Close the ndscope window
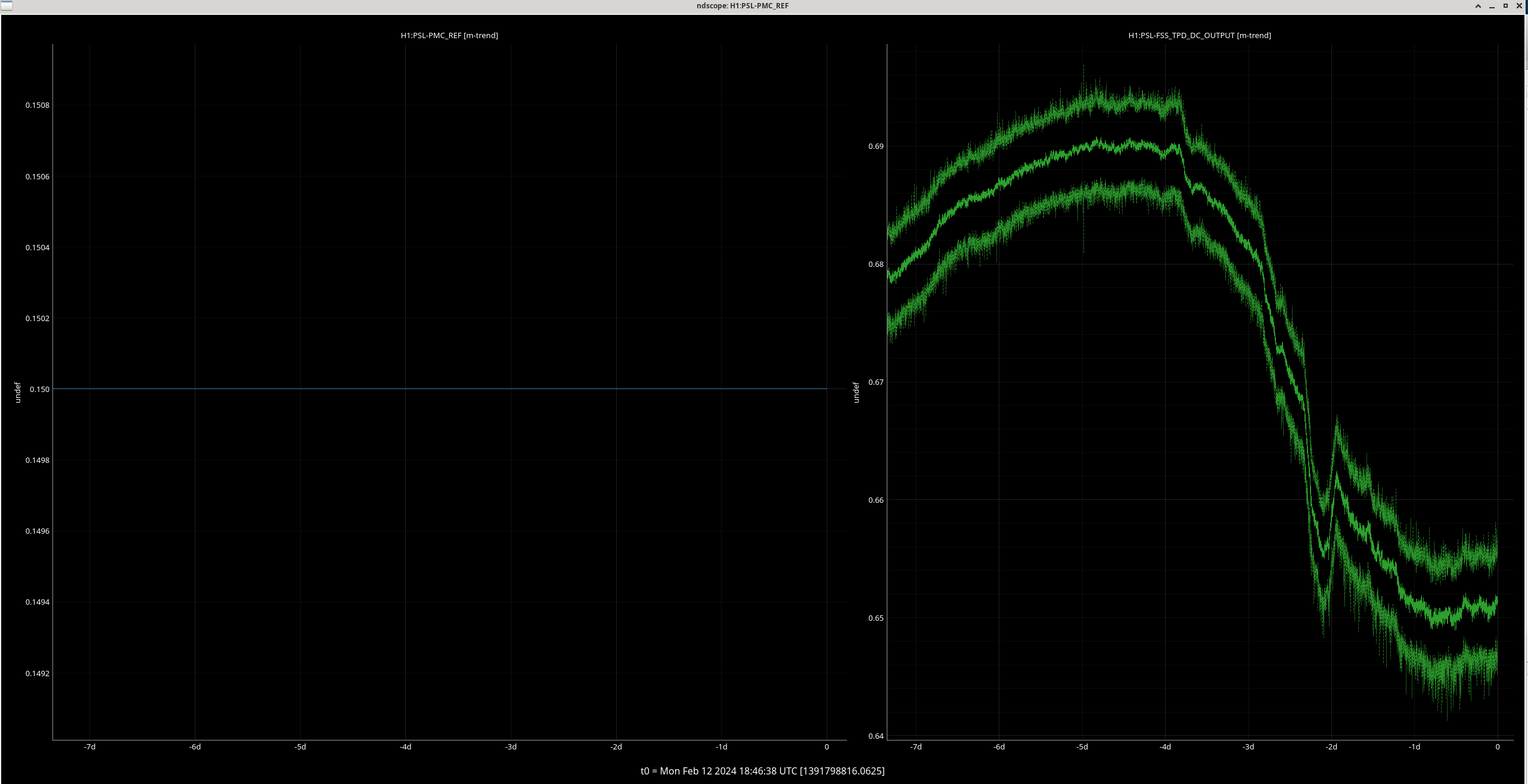Image resolution: width=1528 pixels, height=784 pixels. pyautogui.click(x=1519, y=6)
